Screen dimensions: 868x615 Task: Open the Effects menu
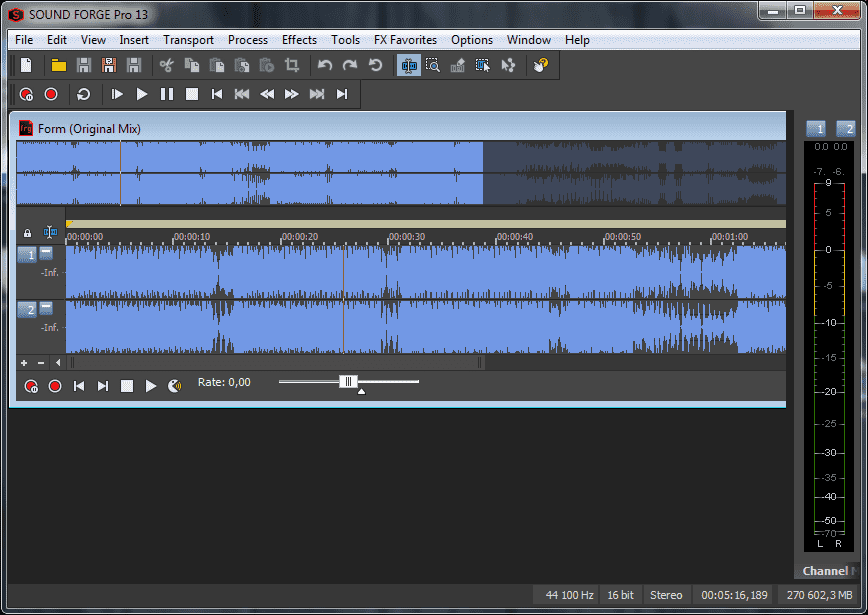(x=299, y=40)
